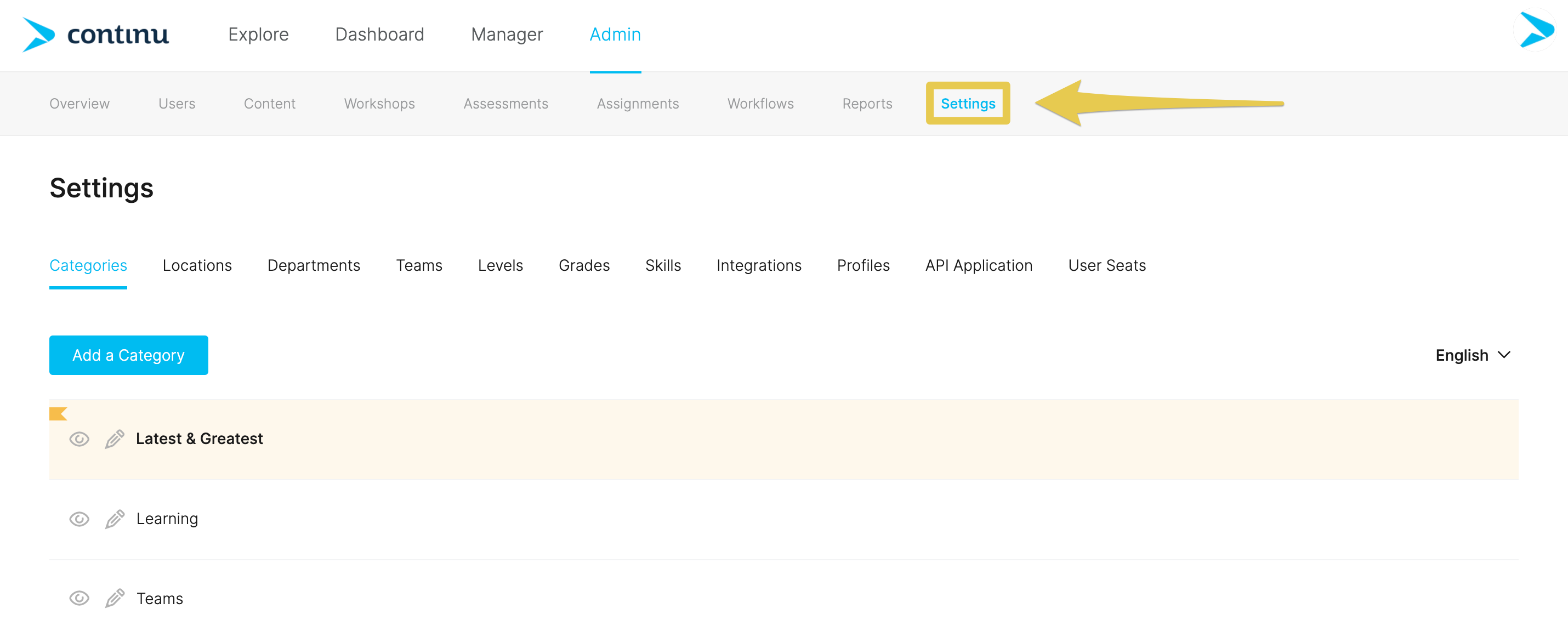Switch to the API Application tab
Screen dimensions: 1568x637
coord(979,266)
